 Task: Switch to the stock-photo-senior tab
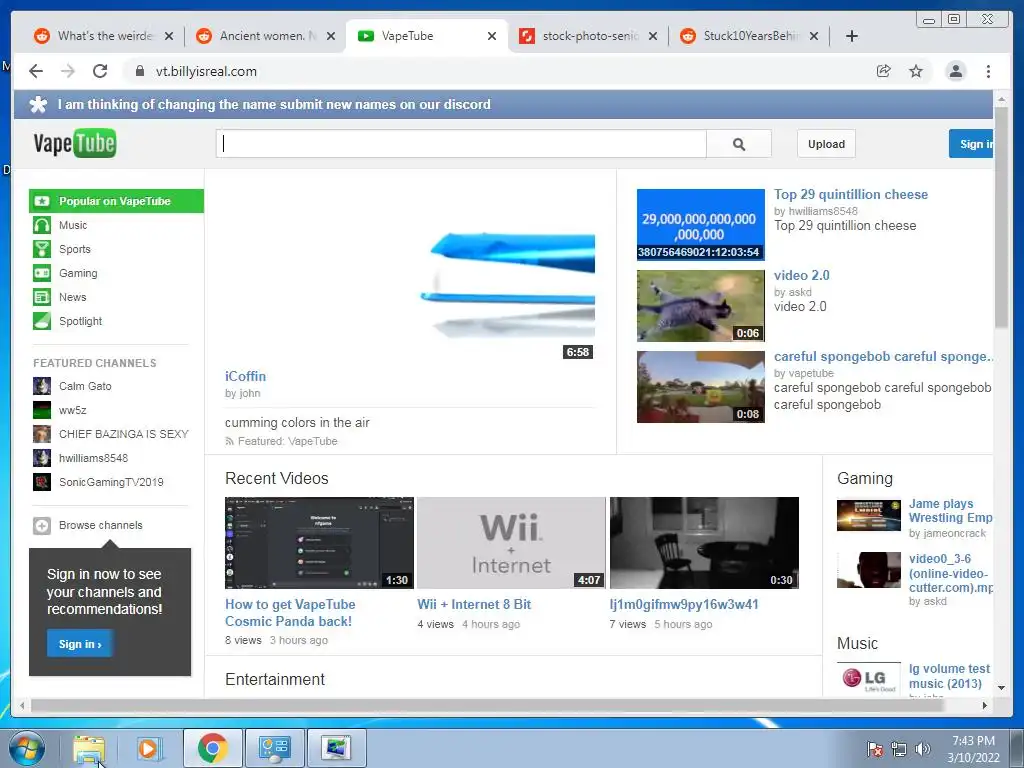click(x=590, y=36)
